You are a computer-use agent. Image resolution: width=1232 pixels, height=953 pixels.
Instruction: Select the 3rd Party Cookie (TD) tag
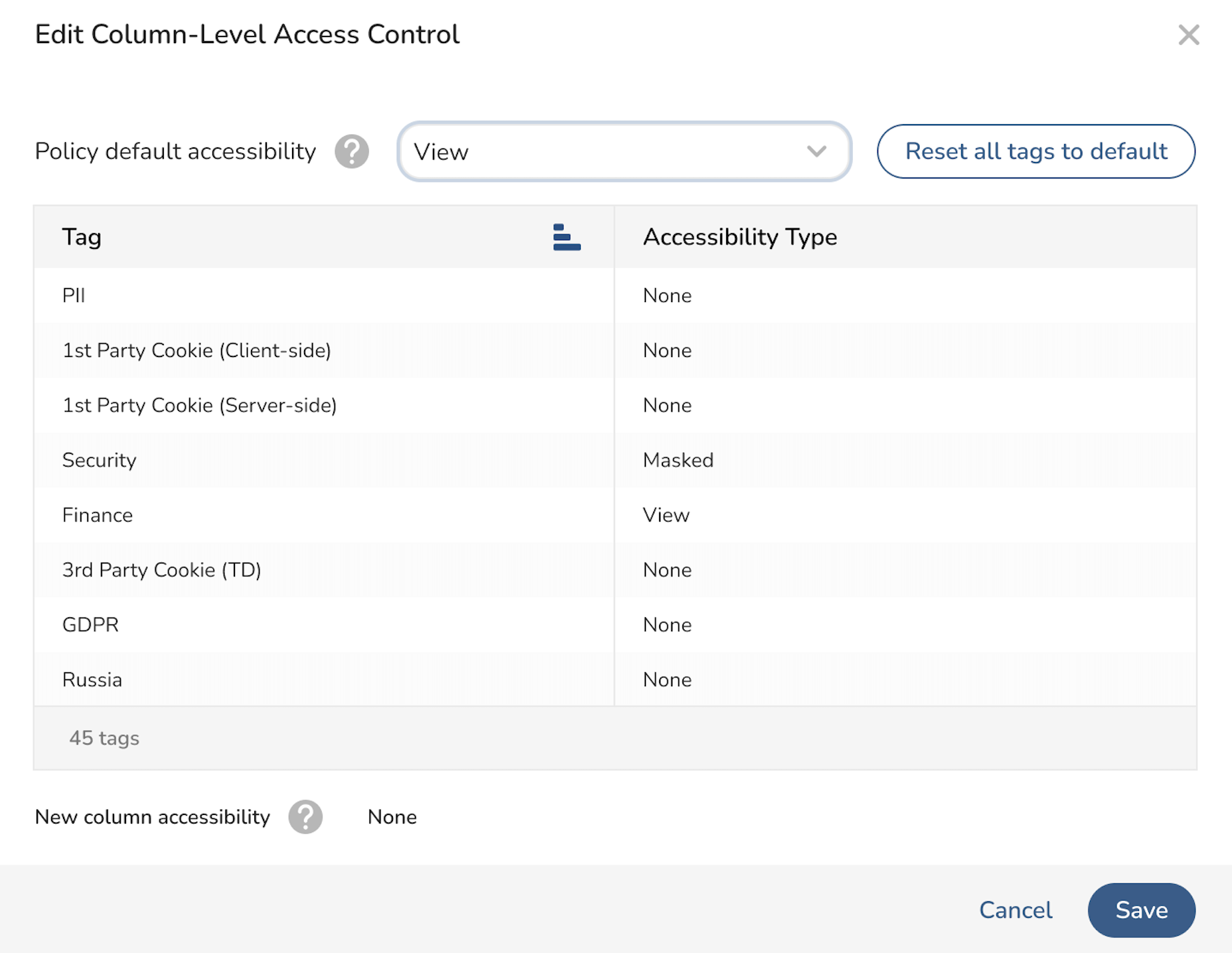(x=161, y=570)
